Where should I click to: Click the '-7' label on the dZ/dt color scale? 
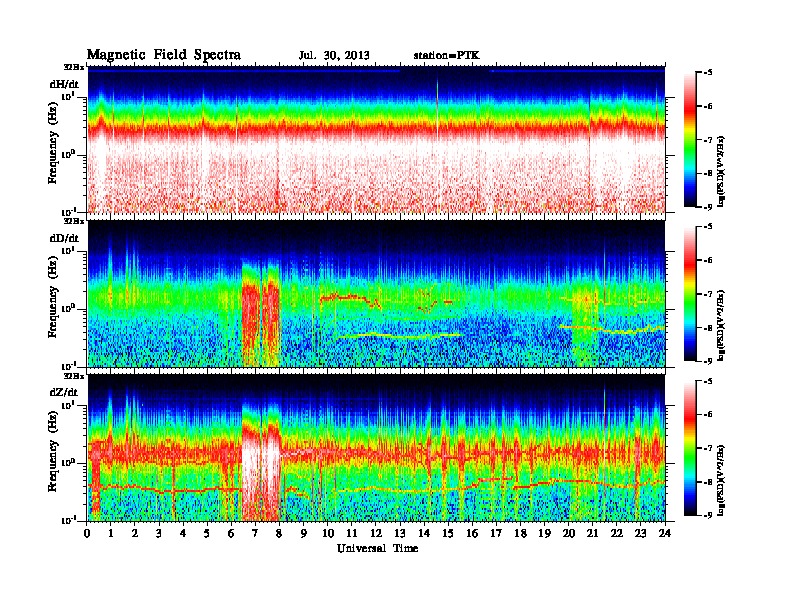pos(707,448)
